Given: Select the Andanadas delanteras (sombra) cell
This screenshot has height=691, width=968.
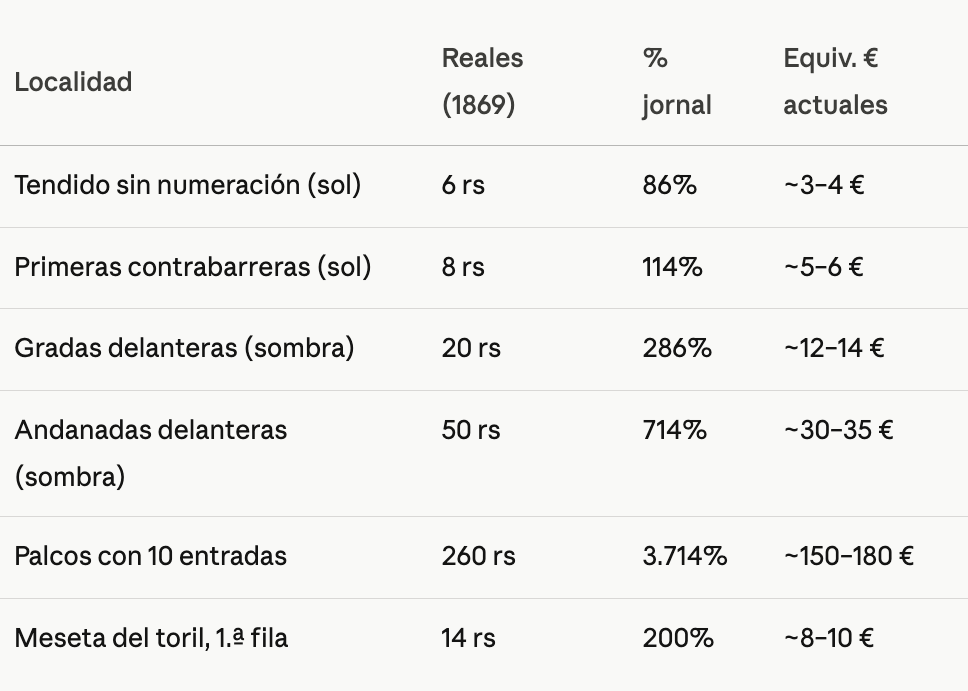Looking at the screenshot, I should [x=151, y=453].
